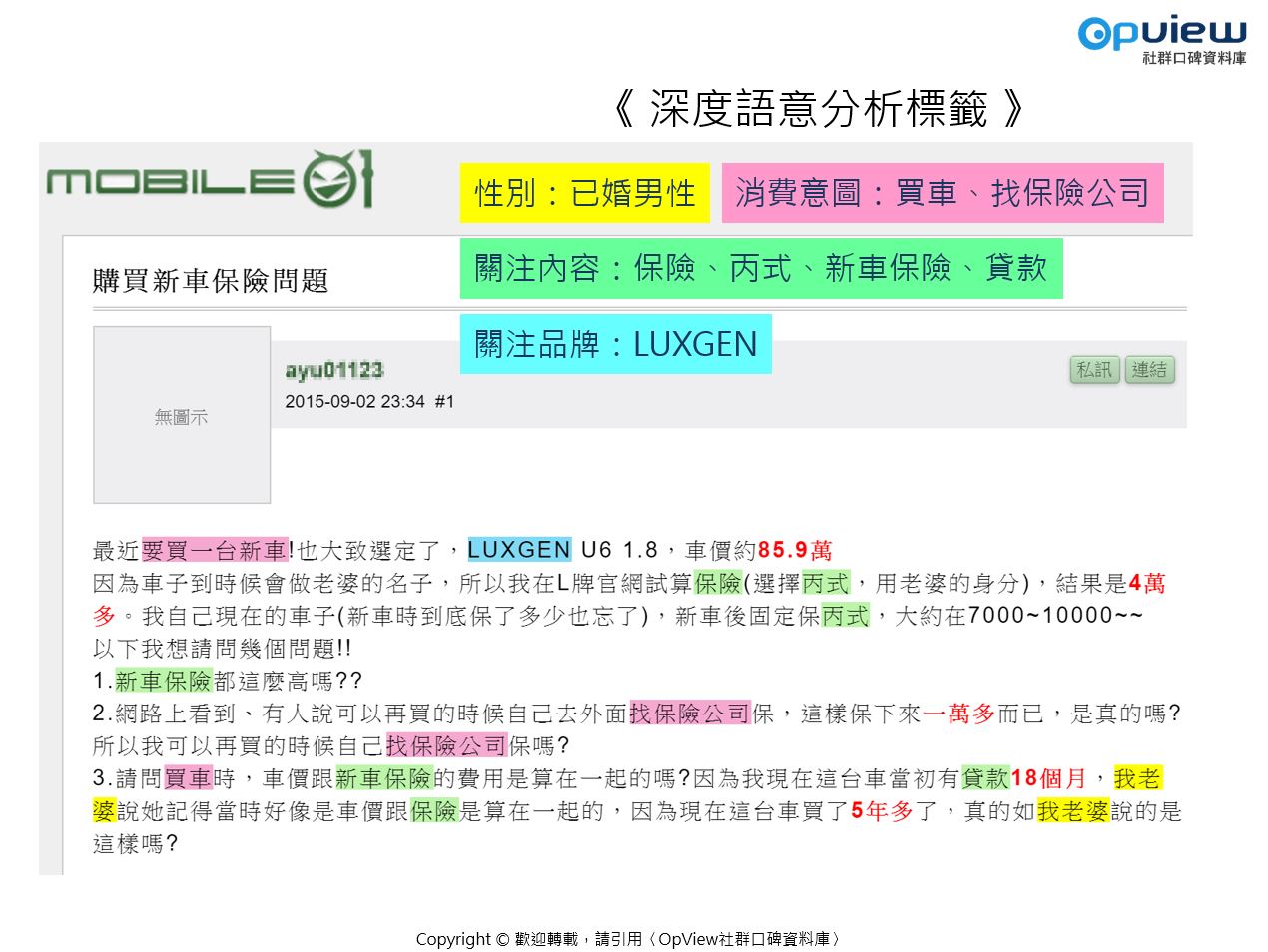Click the post timestamp 2015-09-02 23:34
Viewport: 1268px width, 952px height.
354,401
